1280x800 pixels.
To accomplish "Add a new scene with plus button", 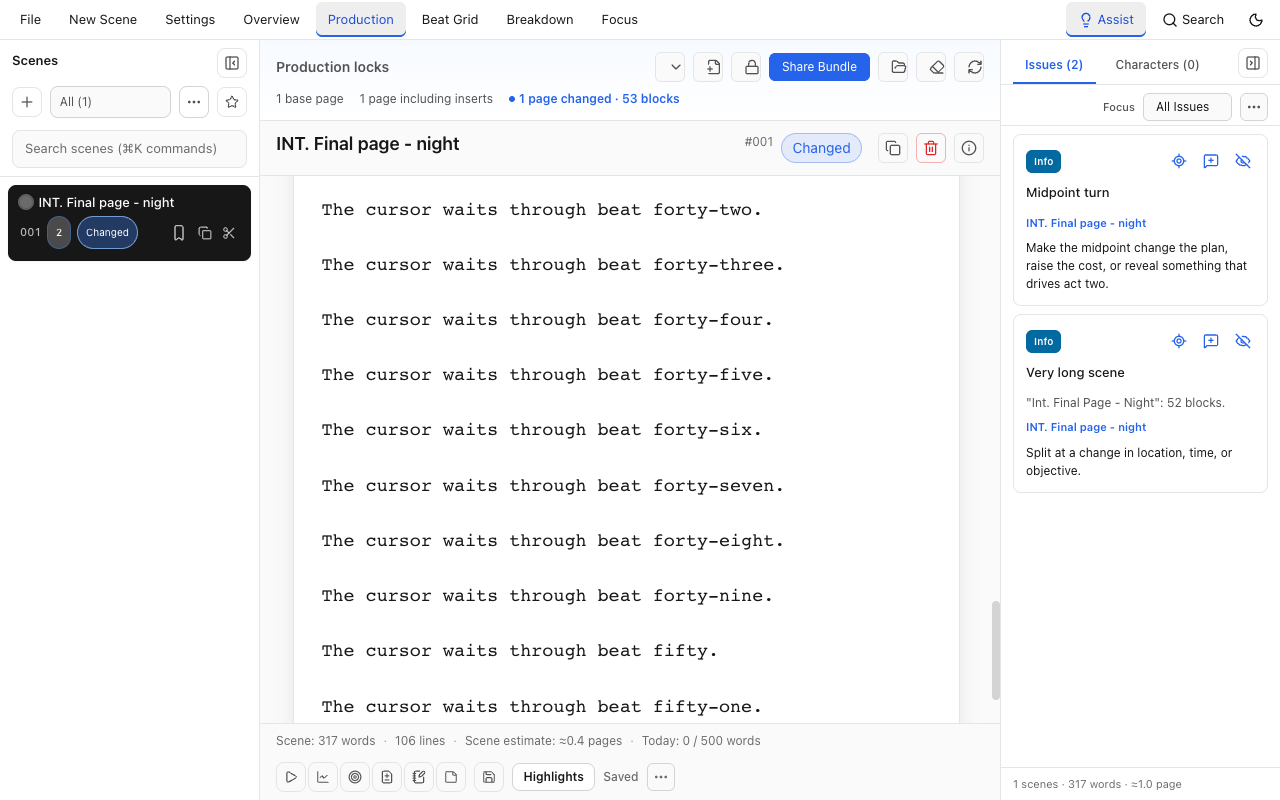I will 27,102.
